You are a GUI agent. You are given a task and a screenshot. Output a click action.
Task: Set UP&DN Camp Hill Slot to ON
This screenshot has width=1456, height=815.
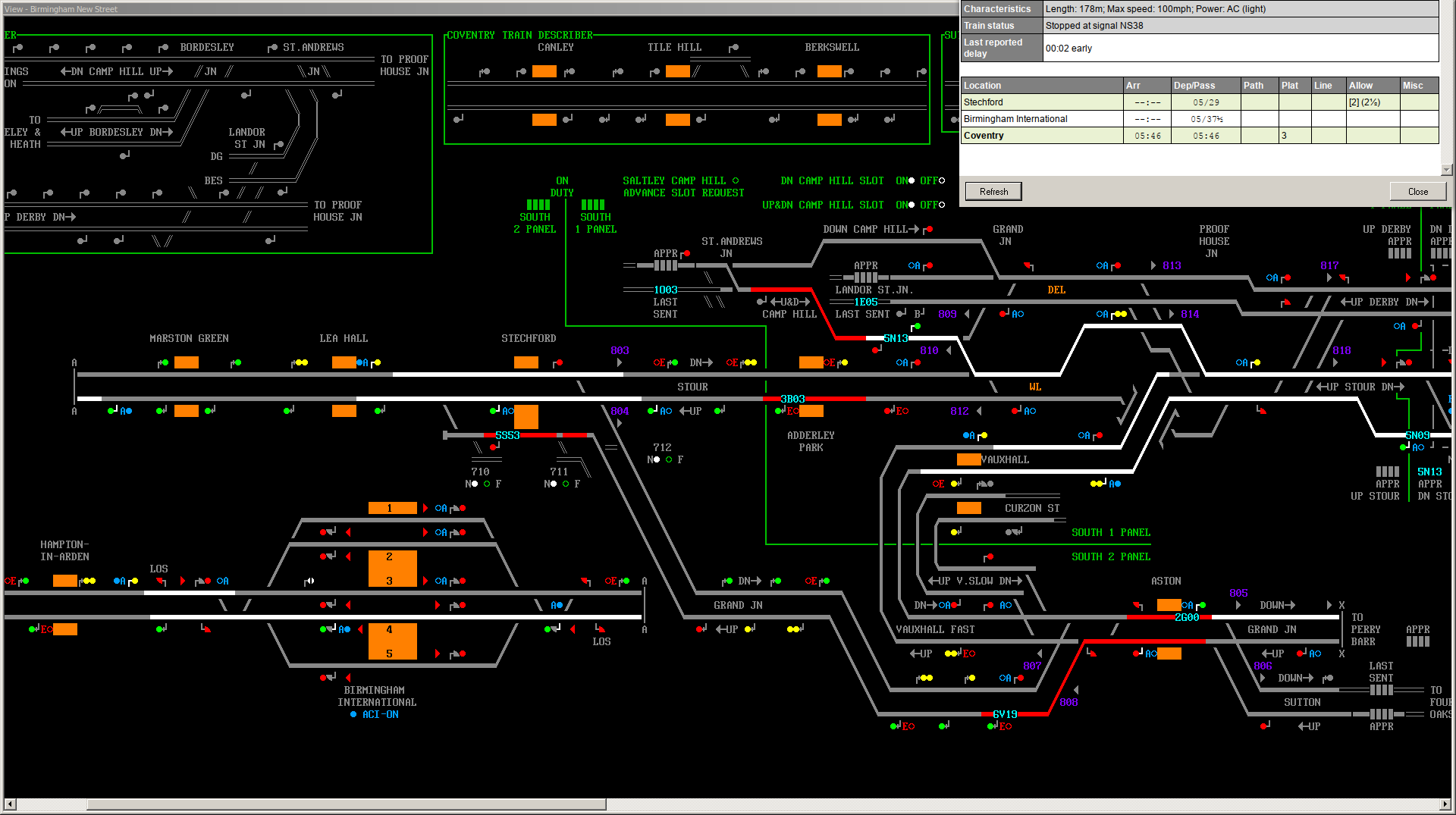pyautogui.click(x=911, y=205)
